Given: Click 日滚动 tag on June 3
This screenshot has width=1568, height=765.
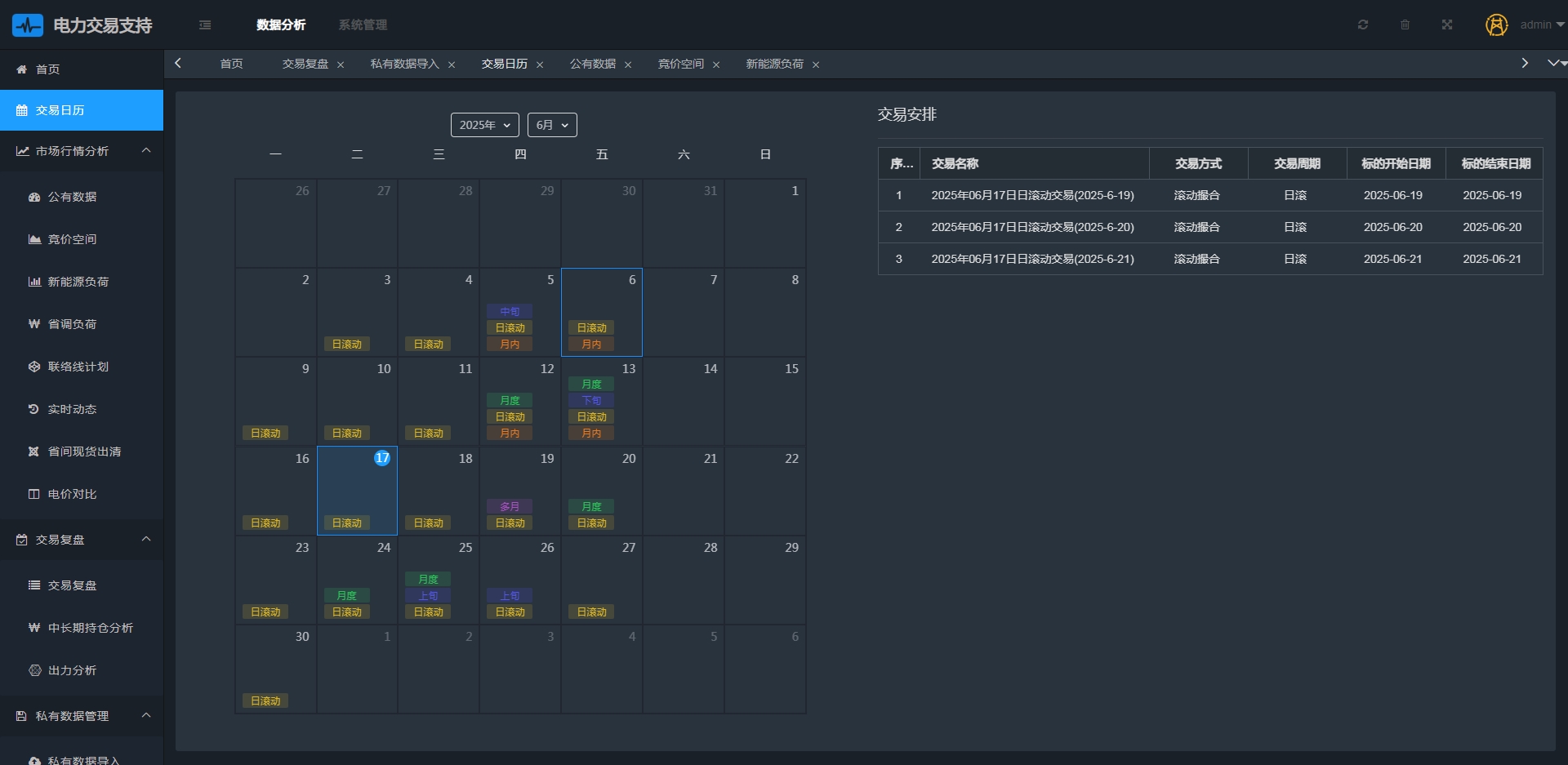Looking at the screenshot, I should click(346, 344).
